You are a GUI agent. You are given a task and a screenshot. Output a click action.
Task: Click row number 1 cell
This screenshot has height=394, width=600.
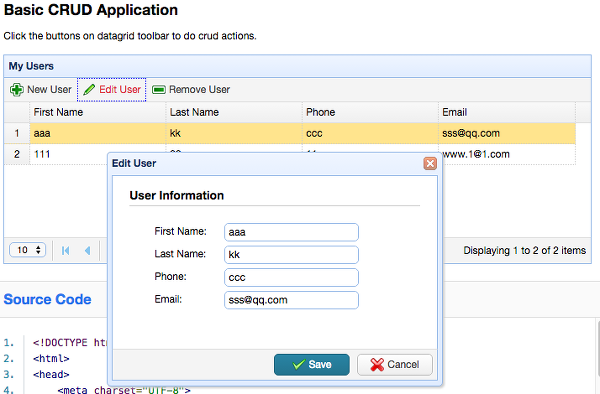click(x=17, y=133)
